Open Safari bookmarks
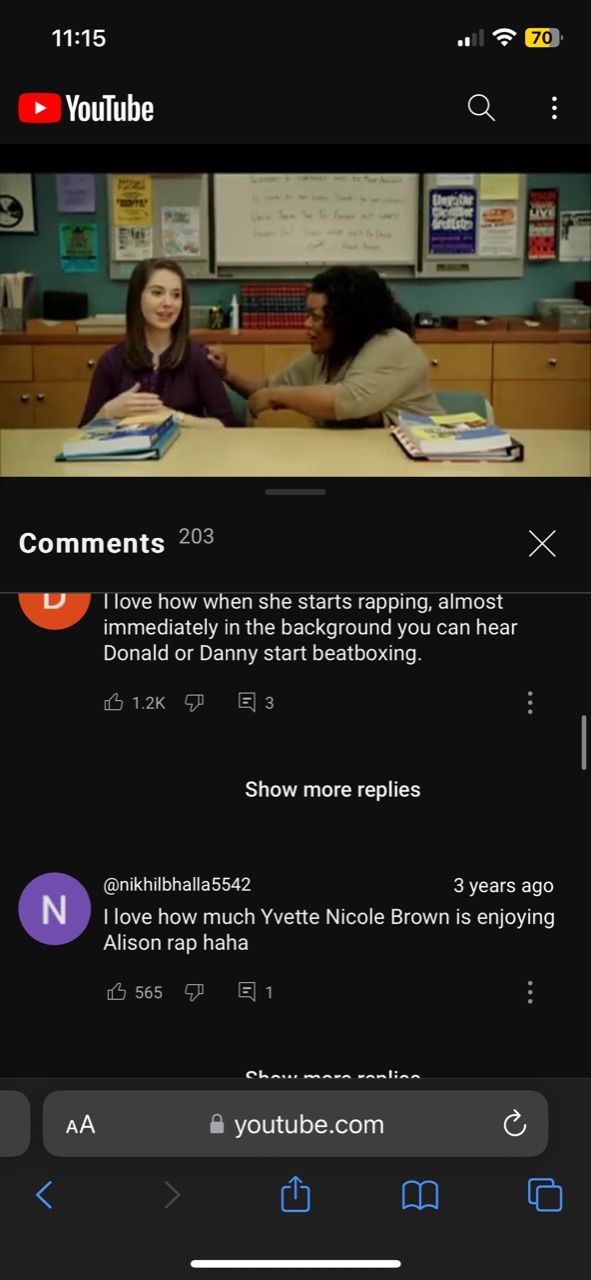Screen dimensions: 591x1280 420,1195
